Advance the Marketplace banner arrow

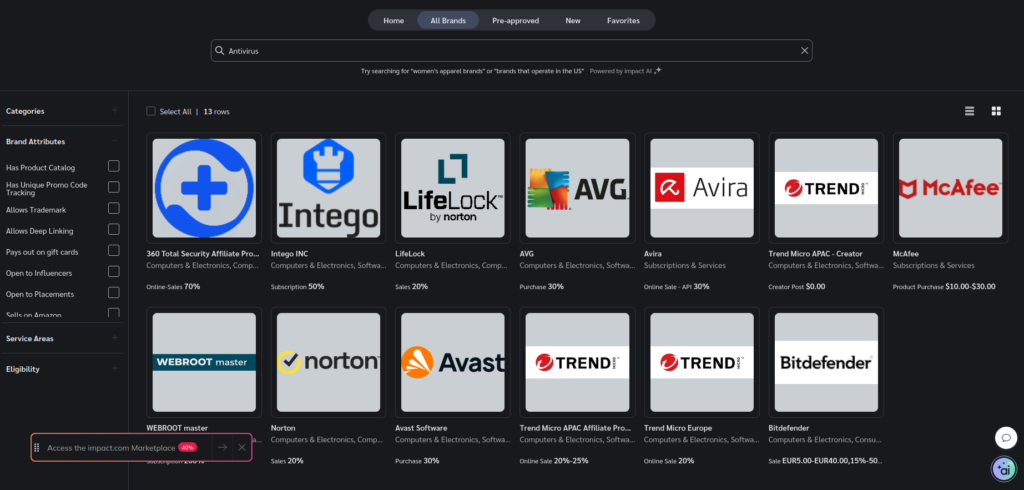223,448
